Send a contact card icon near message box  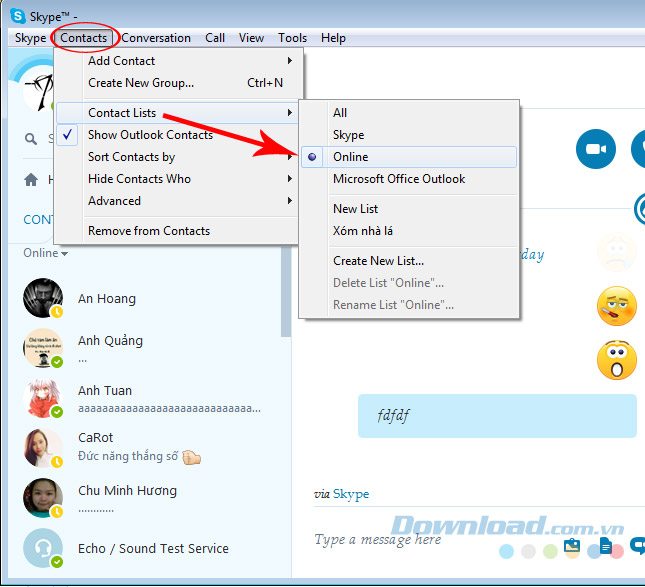[x=572, y=546]
